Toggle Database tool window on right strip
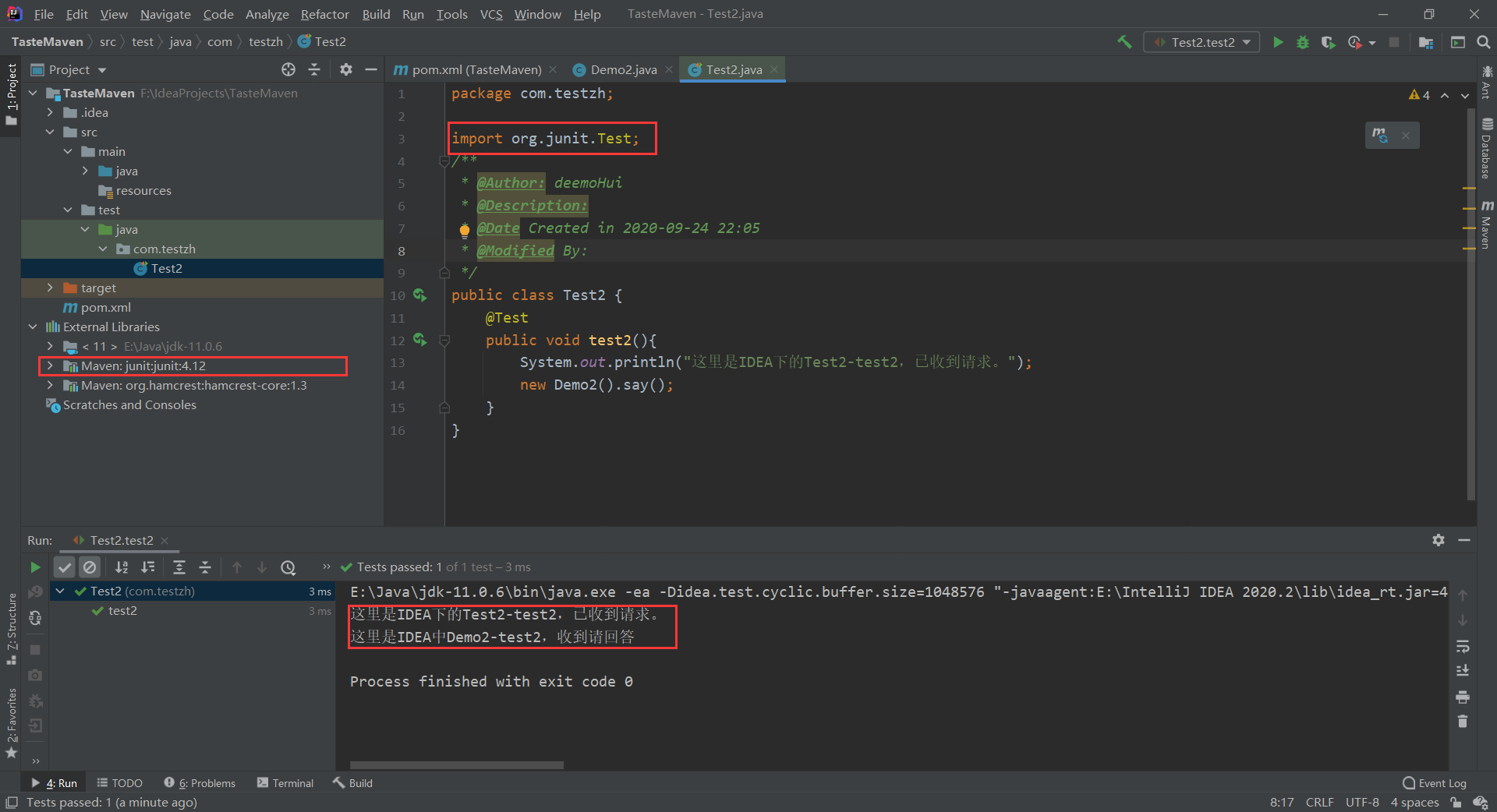Image resolution: width=1497 pixels, height=812 pixels. tap(1487, 149)
